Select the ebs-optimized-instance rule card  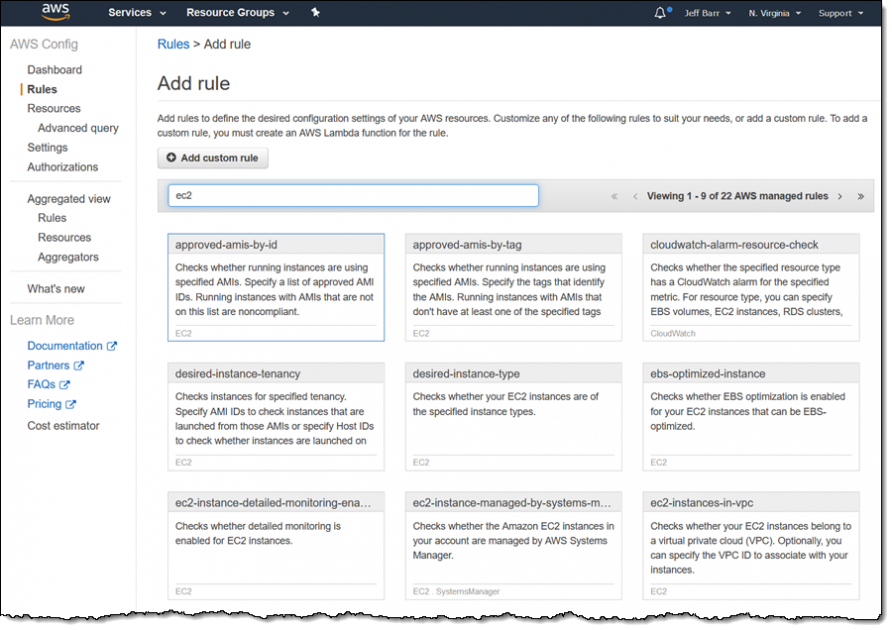pos(751,417)
